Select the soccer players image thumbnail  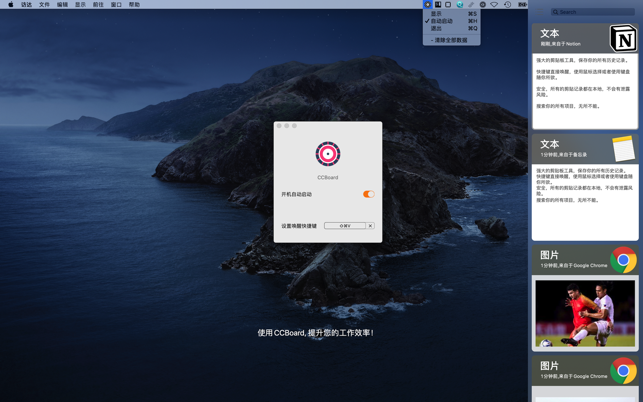585,313
